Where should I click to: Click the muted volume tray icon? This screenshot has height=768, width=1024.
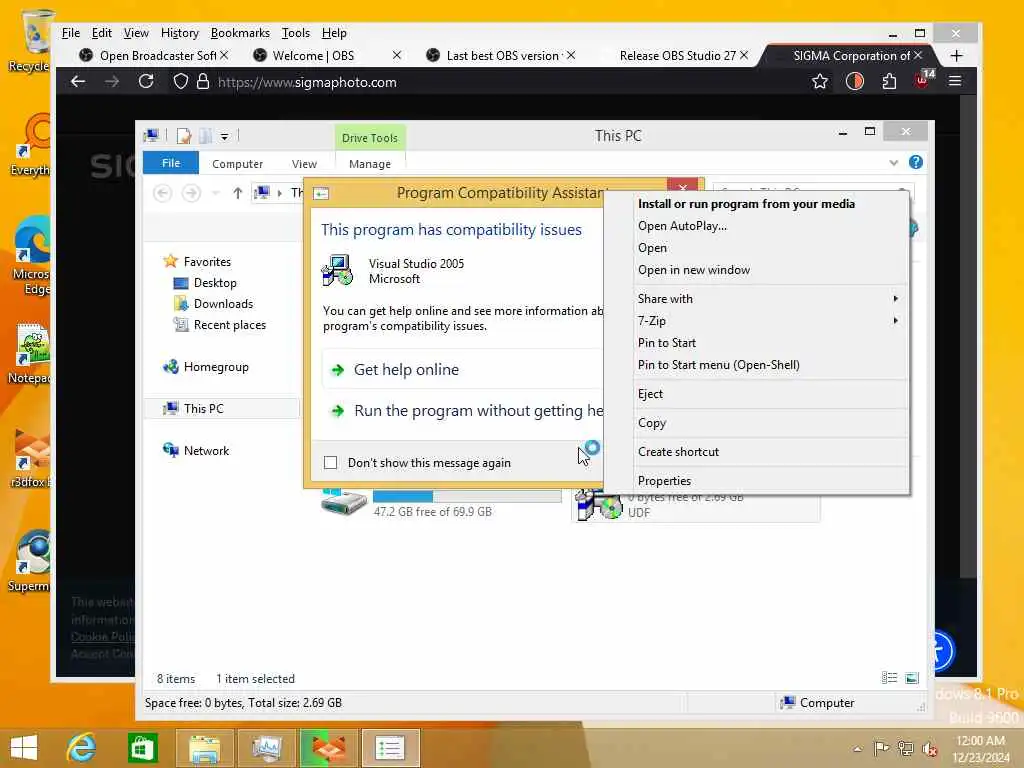click(x=929, y=748)
